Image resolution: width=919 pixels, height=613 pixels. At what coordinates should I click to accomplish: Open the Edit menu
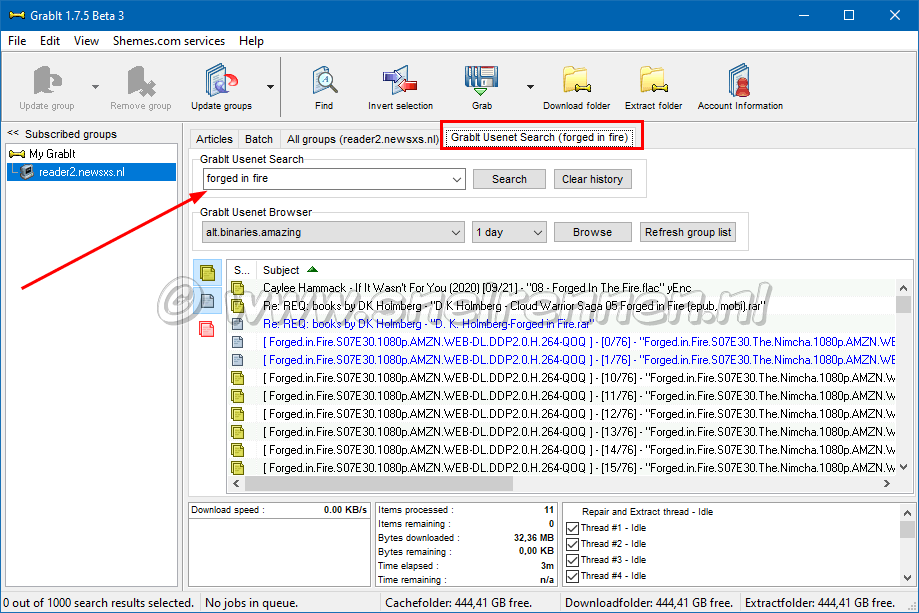tap(50, 41)
